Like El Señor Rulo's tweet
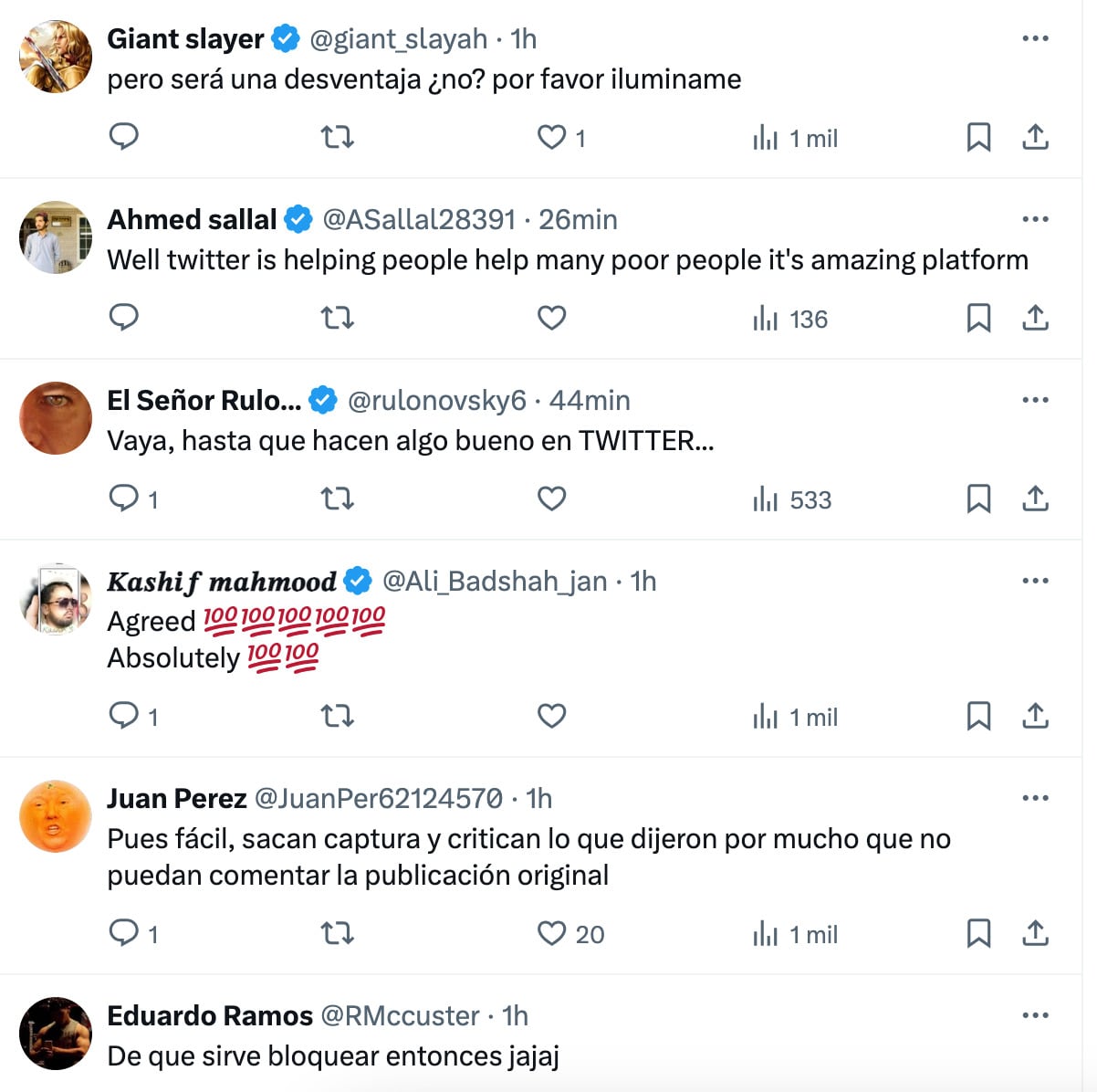The image size is (1097, 1092). (551, 499)
